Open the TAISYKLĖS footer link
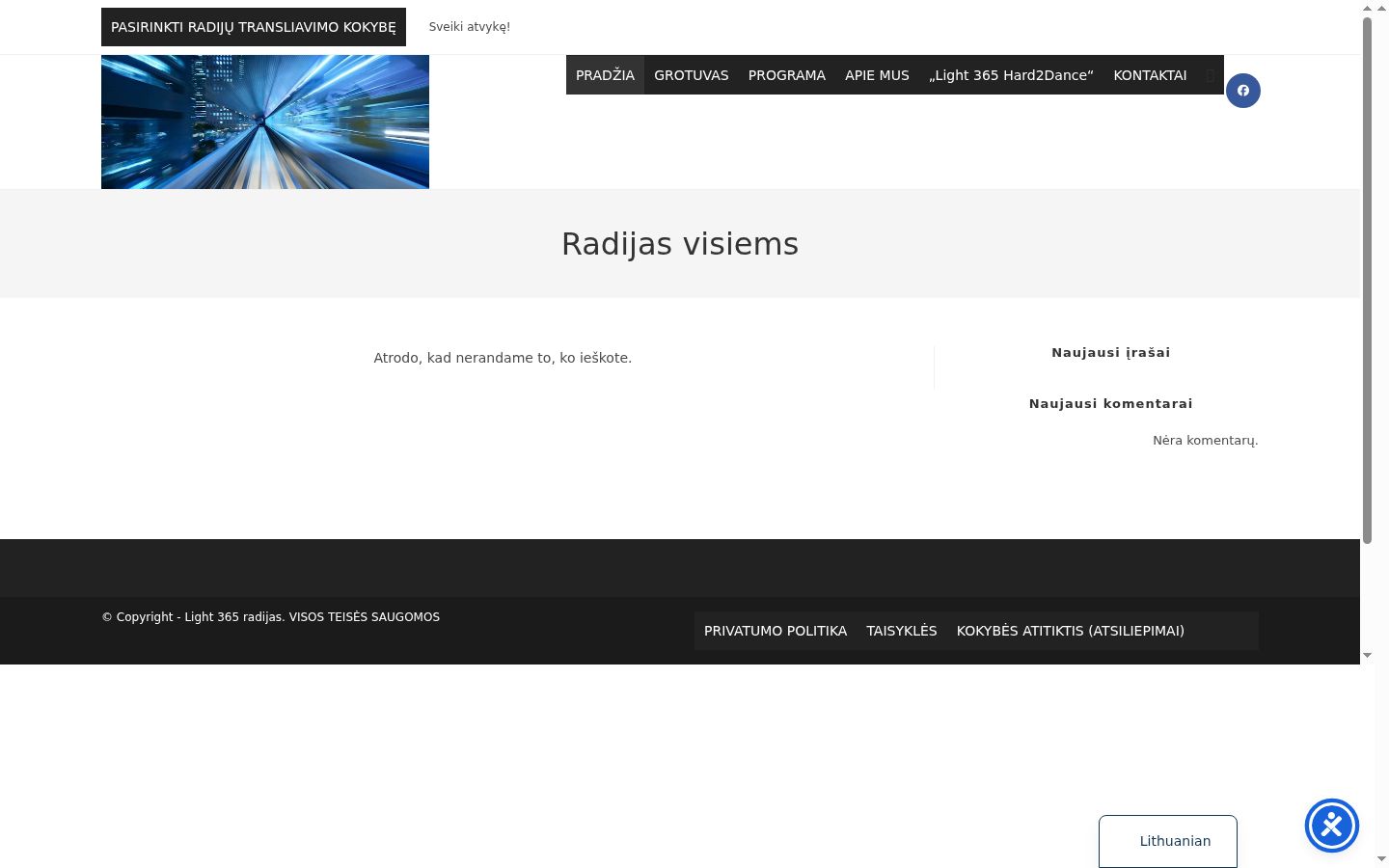Image resolution: width=1389 pixels, height=868 pixels. pyautogui.click(x=902, y=631)
